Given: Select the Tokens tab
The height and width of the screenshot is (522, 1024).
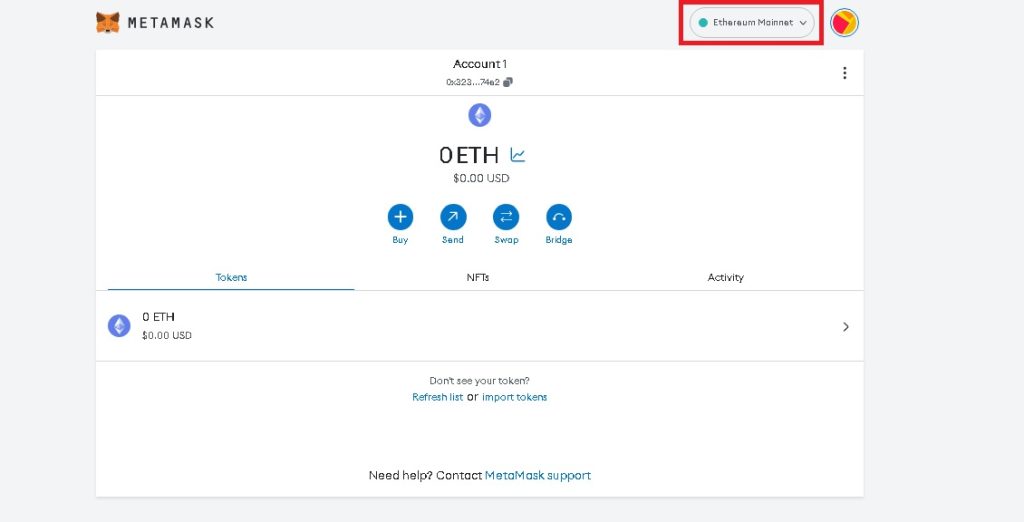Looking at the screenshot, I should click(231, 277).
